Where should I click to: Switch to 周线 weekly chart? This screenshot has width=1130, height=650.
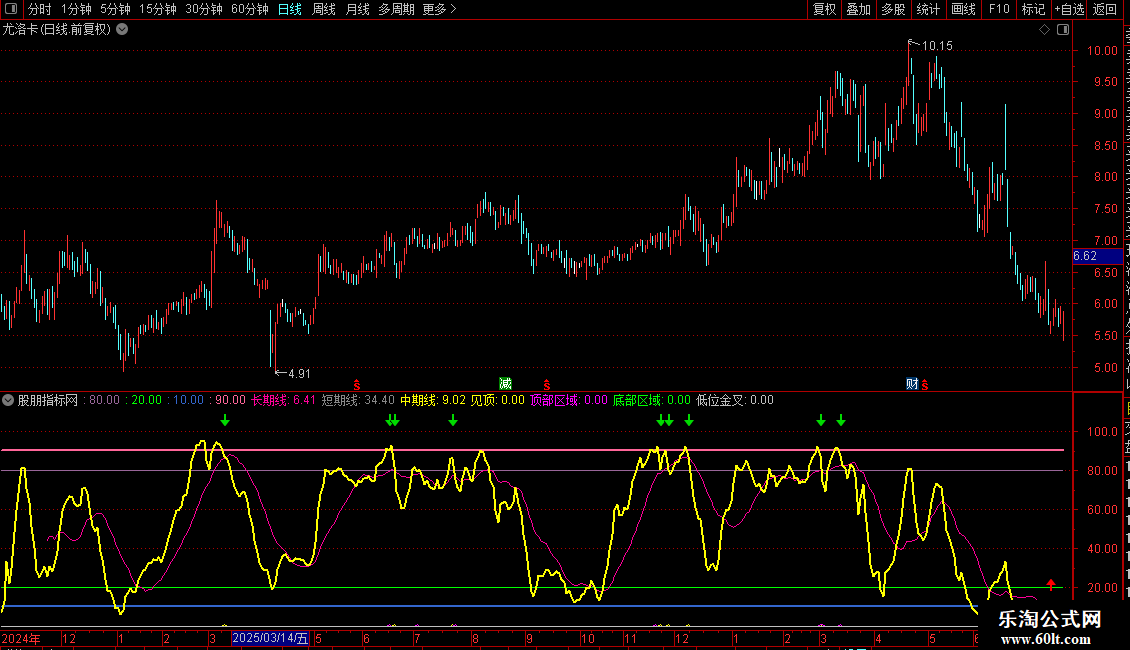pos(324,9)
